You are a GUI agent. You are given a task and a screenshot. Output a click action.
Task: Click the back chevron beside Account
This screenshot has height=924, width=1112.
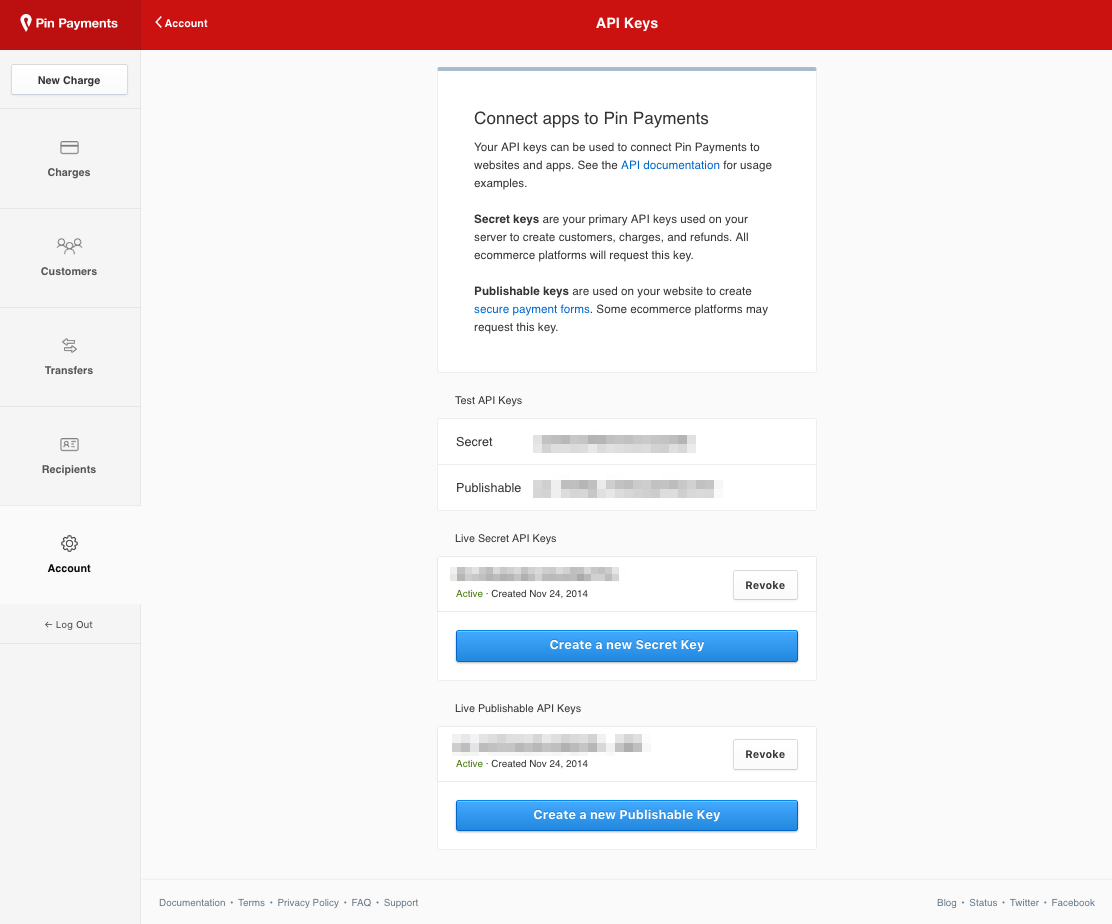(x=159, y=23)
